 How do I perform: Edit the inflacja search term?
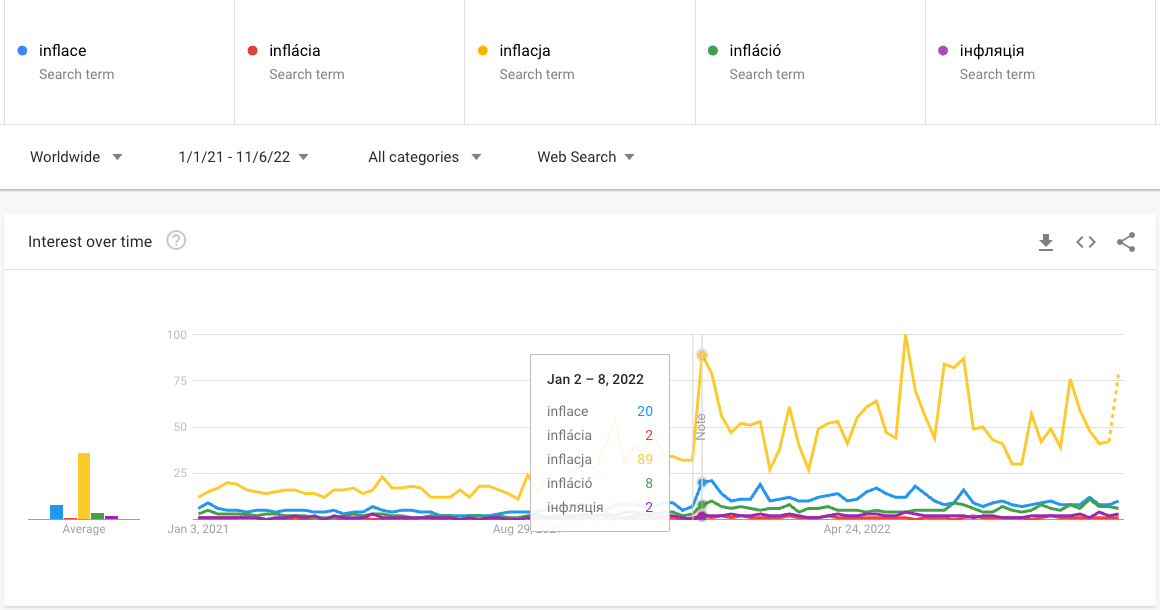point(525,51)
